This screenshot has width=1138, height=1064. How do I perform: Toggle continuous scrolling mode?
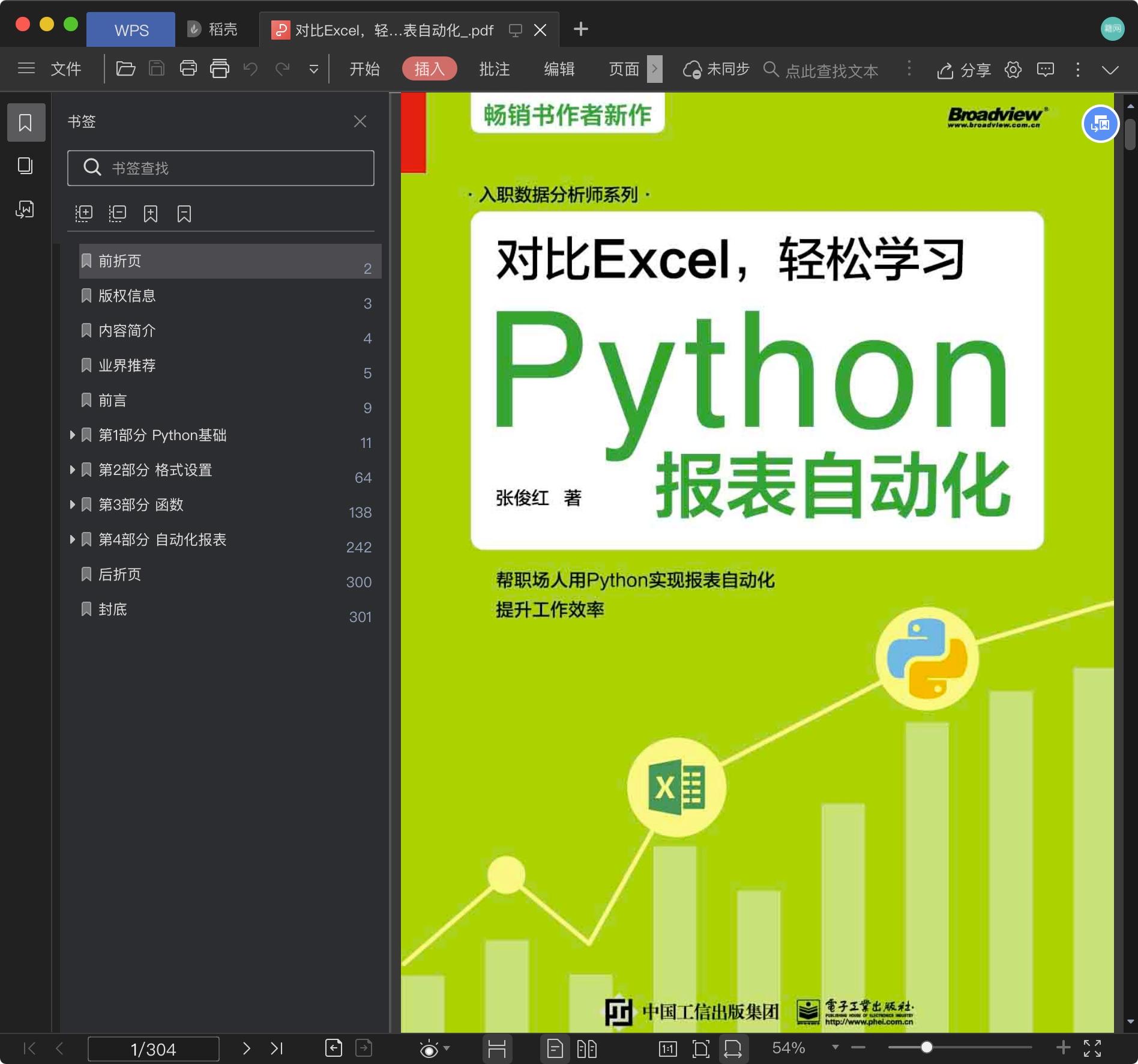(x=497, y=1049)
